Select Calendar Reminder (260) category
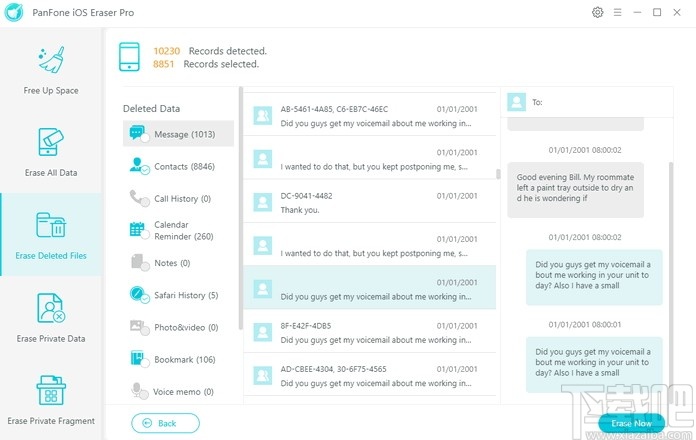The height and width of the screenshot is (440, 696). (x=178, y=230)
